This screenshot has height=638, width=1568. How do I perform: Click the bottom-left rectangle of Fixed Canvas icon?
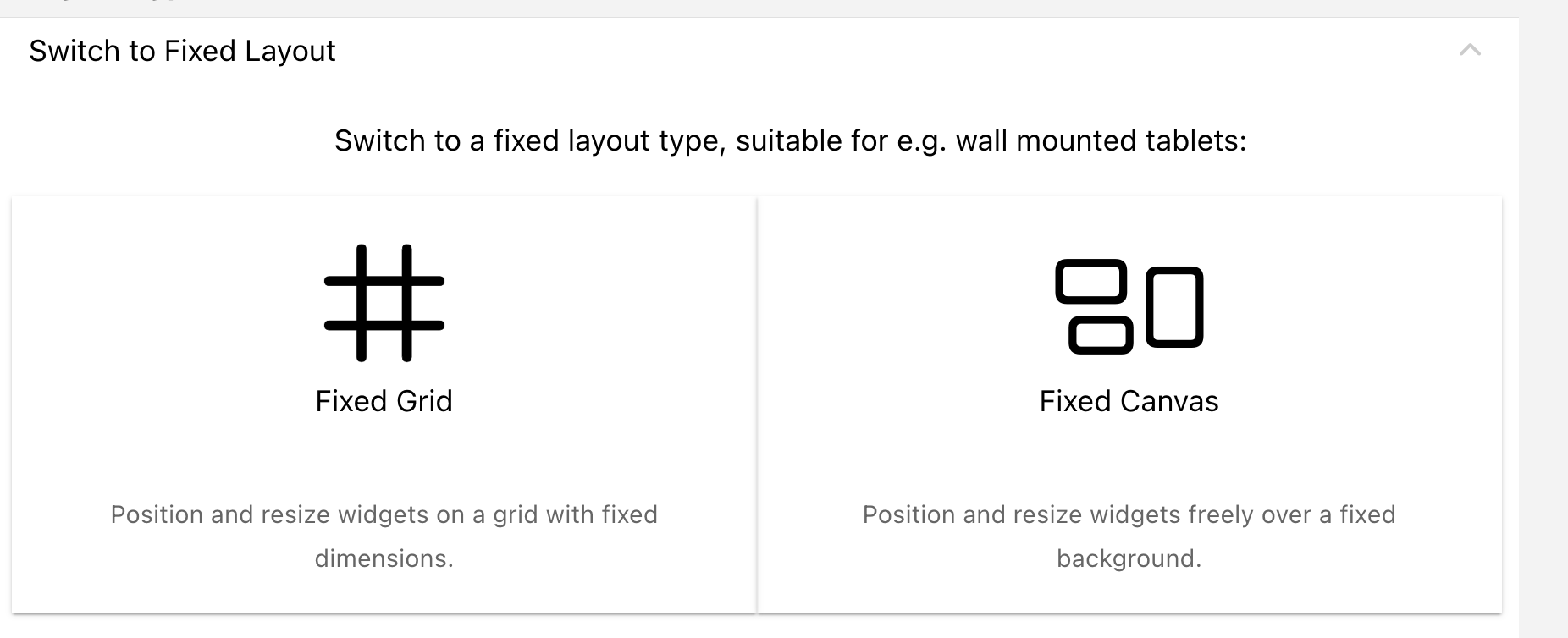pos(1101,336)
